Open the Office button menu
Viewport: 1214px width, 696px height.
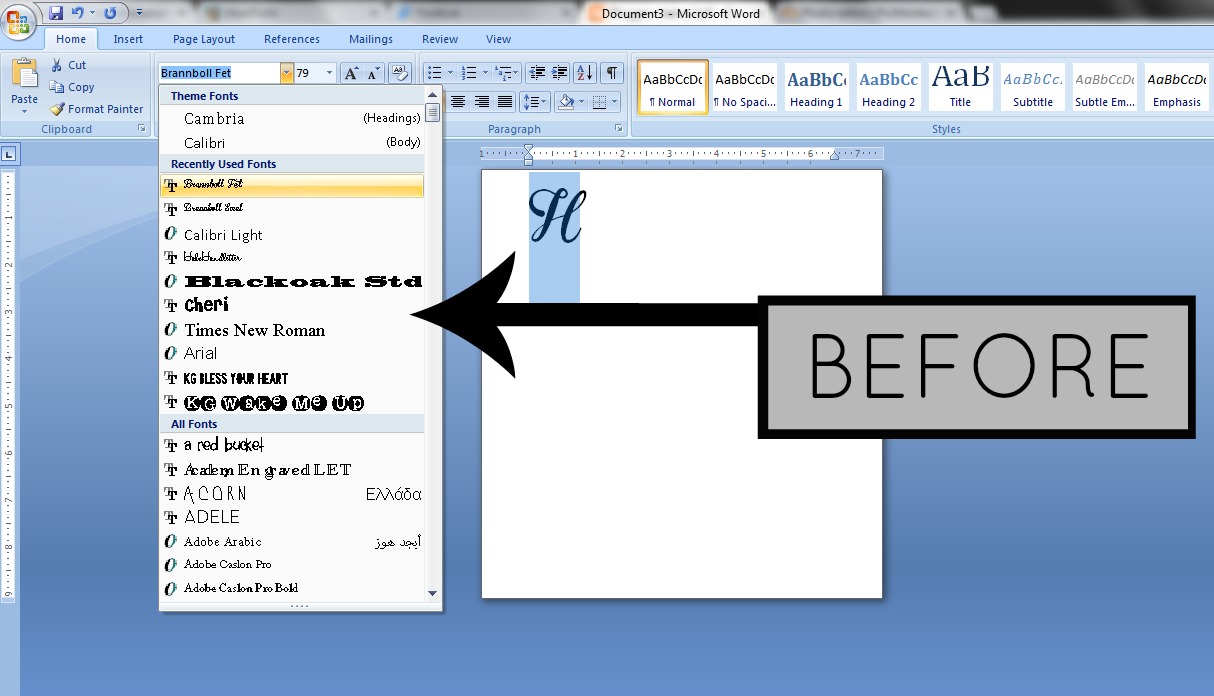click(19, 18)
